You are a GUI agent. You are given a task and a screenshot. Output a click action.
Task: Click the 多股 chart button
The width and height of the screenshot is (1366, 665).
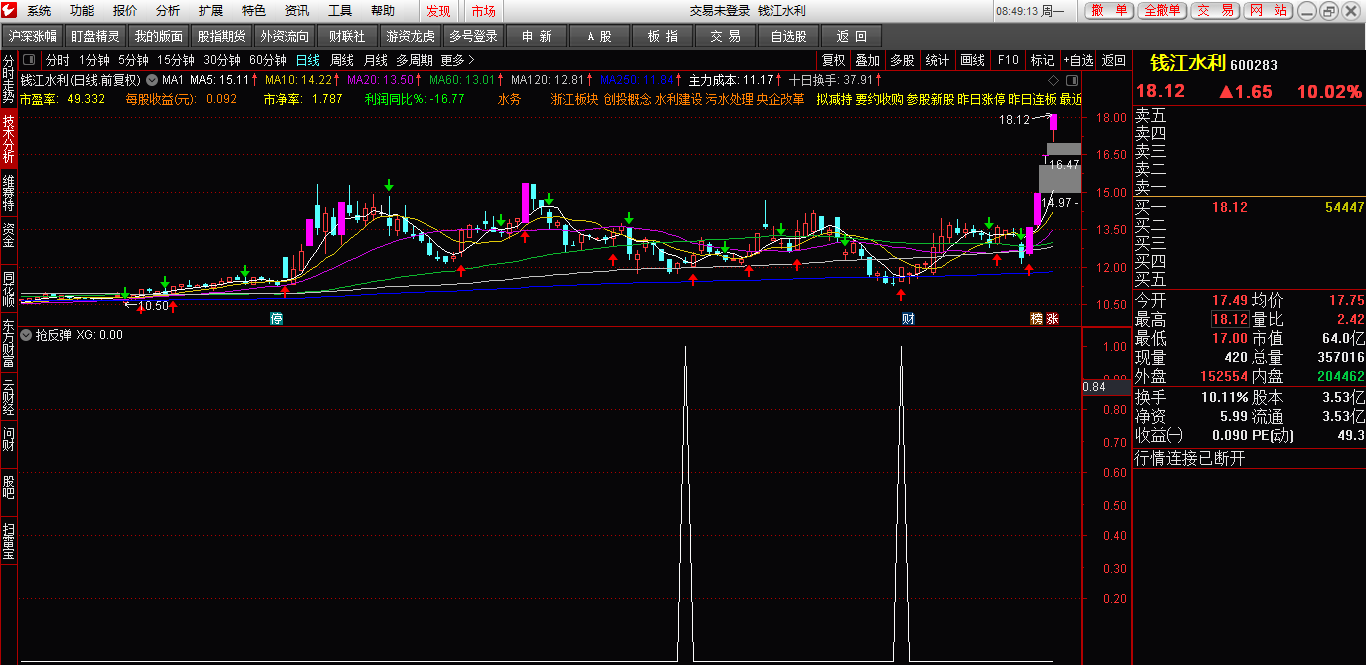pyautogui.click(x=902, y=60)
